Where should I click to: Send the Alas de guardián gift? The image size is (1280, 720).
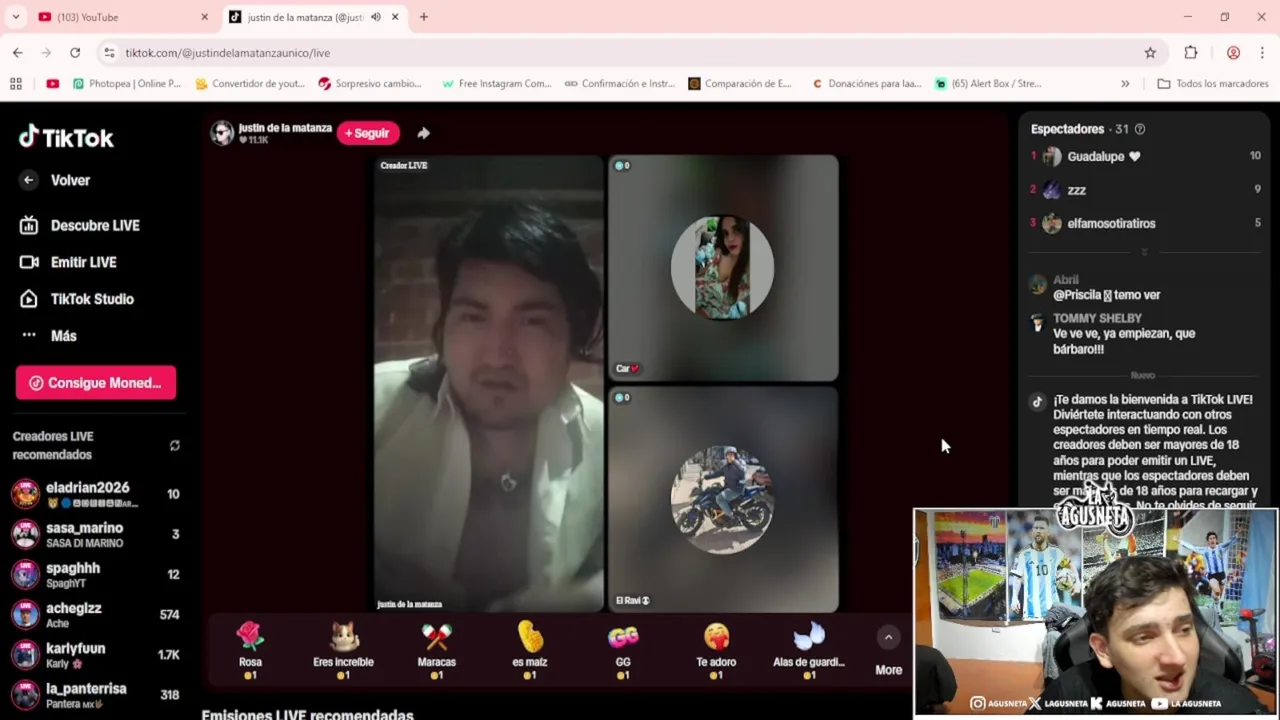pos(809,650)
